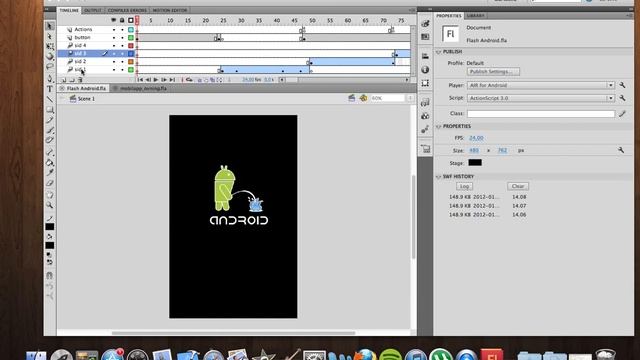Click the wrench icon beside document Size
The width and height of the screenshot is (640, 360).
click(621, 150)
